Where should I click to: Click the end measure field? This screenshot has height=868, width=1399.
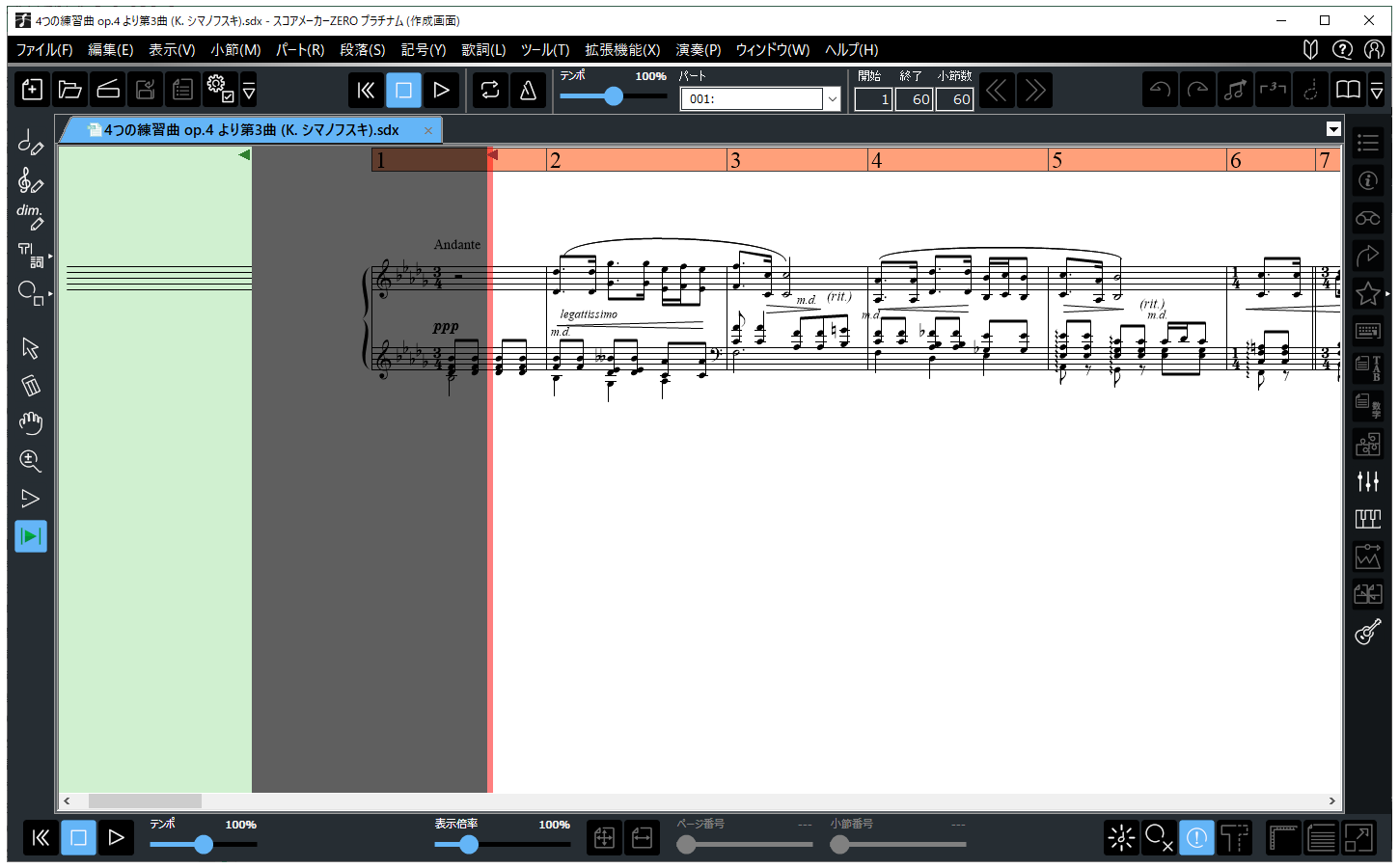tap(914, 98)
